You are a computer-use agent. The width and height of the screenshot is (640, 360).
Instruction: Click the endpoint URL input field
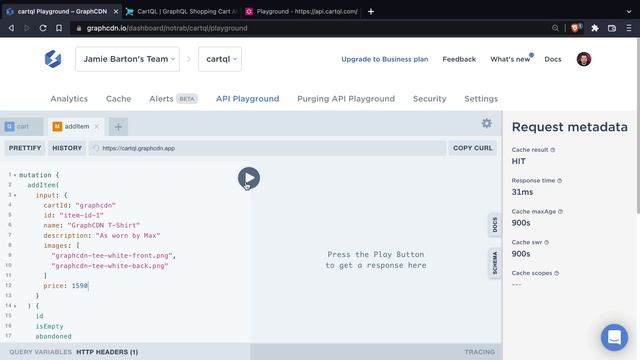(268, 148)
